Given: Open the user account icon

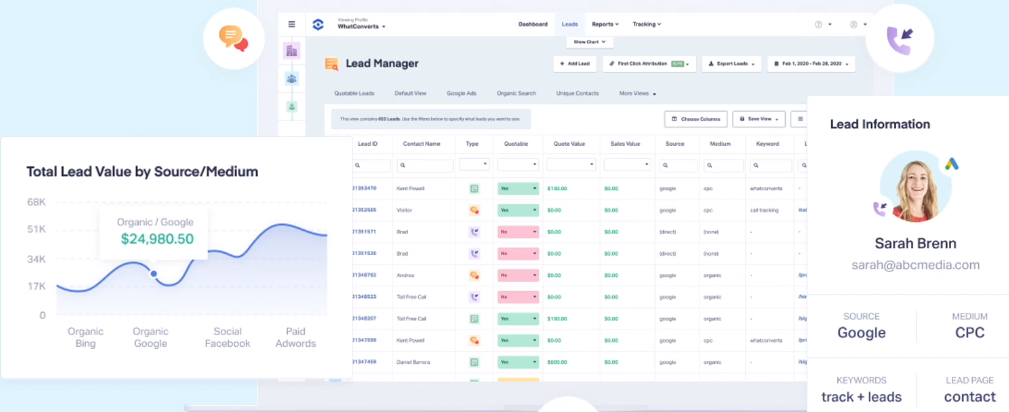Looking at the screenshot, I should click(x=853, y=24).
